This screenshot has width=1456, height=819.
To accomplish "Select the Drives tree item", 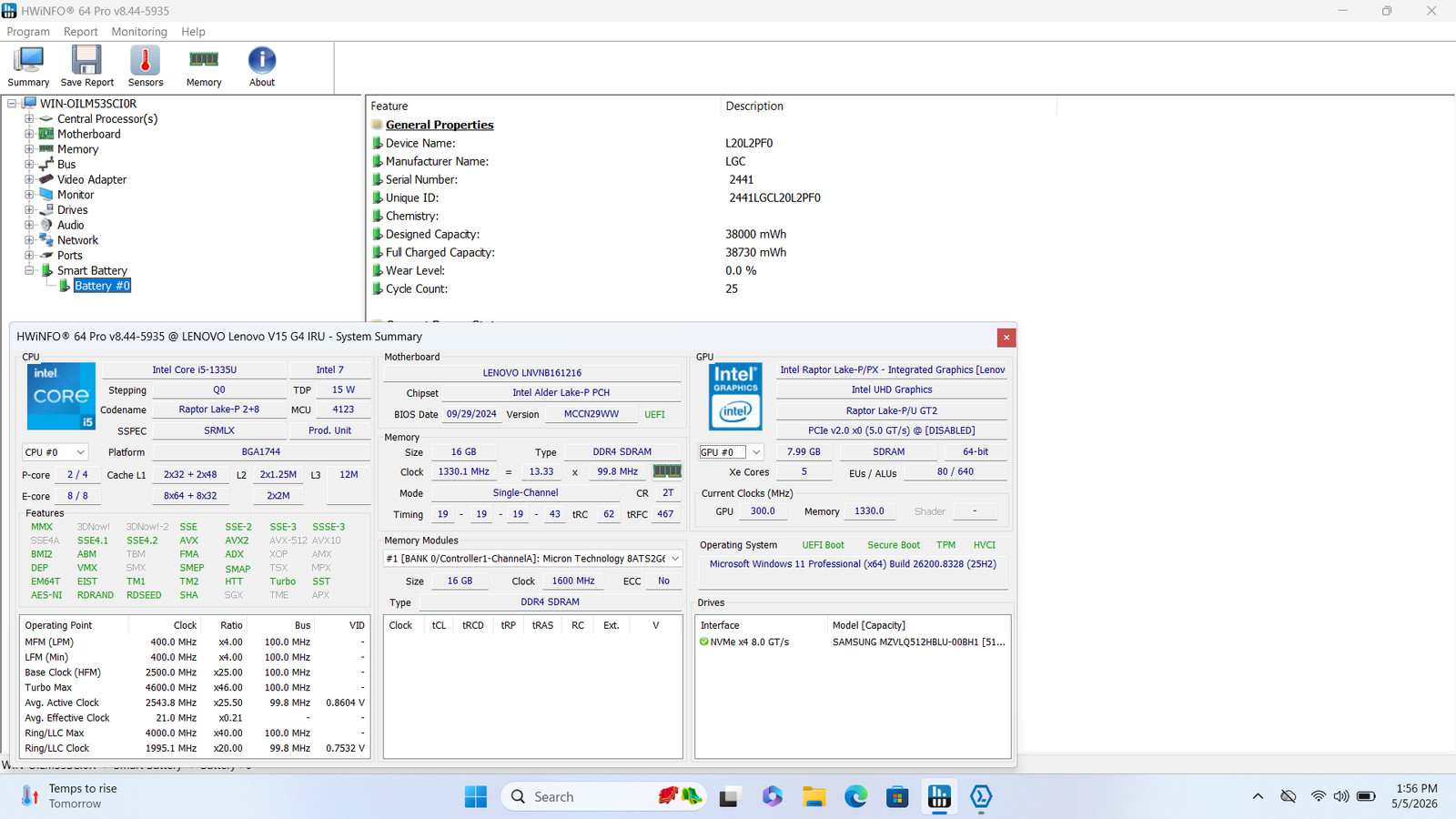I will point(73,210).
